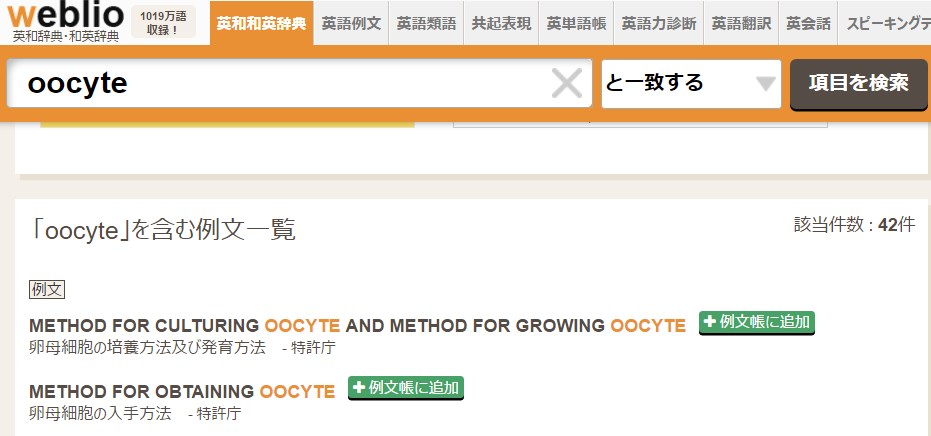Image resolution: width=931 pixels, height=436 pixels.
Task: Open the と一致する match type dropdown
Action: [x=691, y=84]
